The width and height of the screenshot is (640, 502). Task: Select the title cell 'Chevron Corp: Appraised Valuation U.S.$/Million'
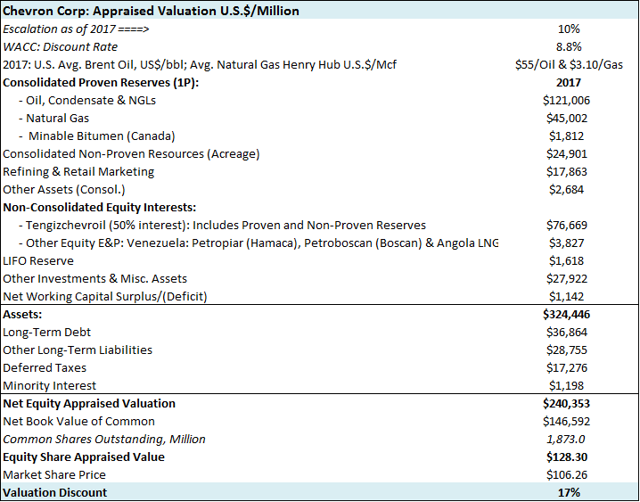click(x=151, y=11)
